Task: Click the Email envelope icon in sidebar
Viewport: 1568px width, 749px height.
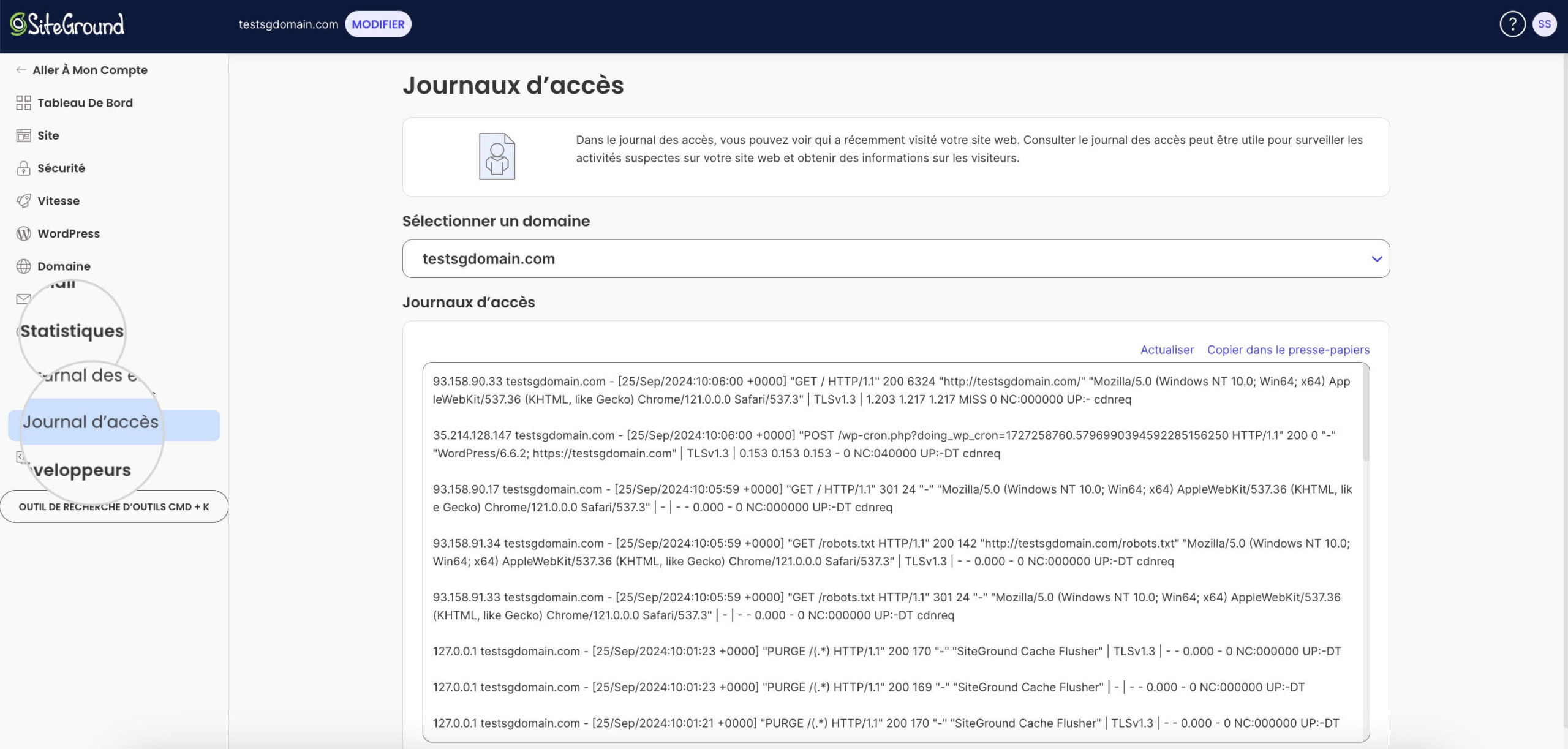Action: pos(23,299)
